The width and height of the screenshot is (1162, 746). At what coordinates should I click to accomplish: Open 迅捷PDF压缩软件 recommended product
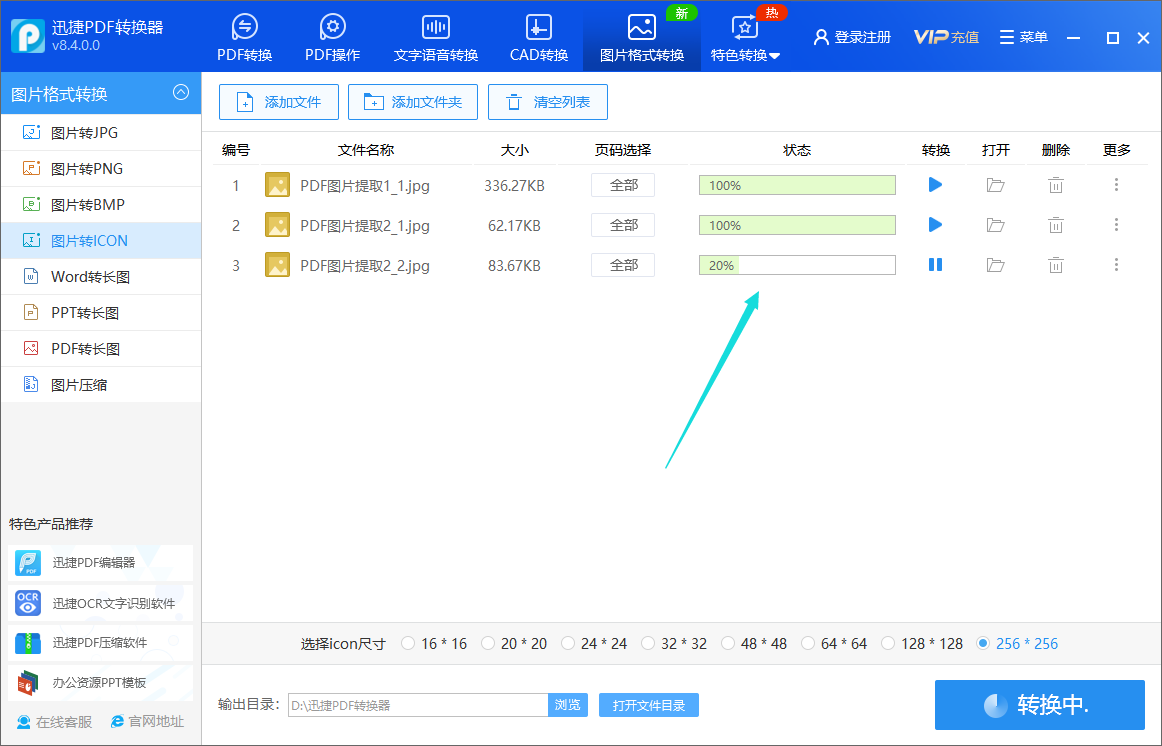point(101,642)
